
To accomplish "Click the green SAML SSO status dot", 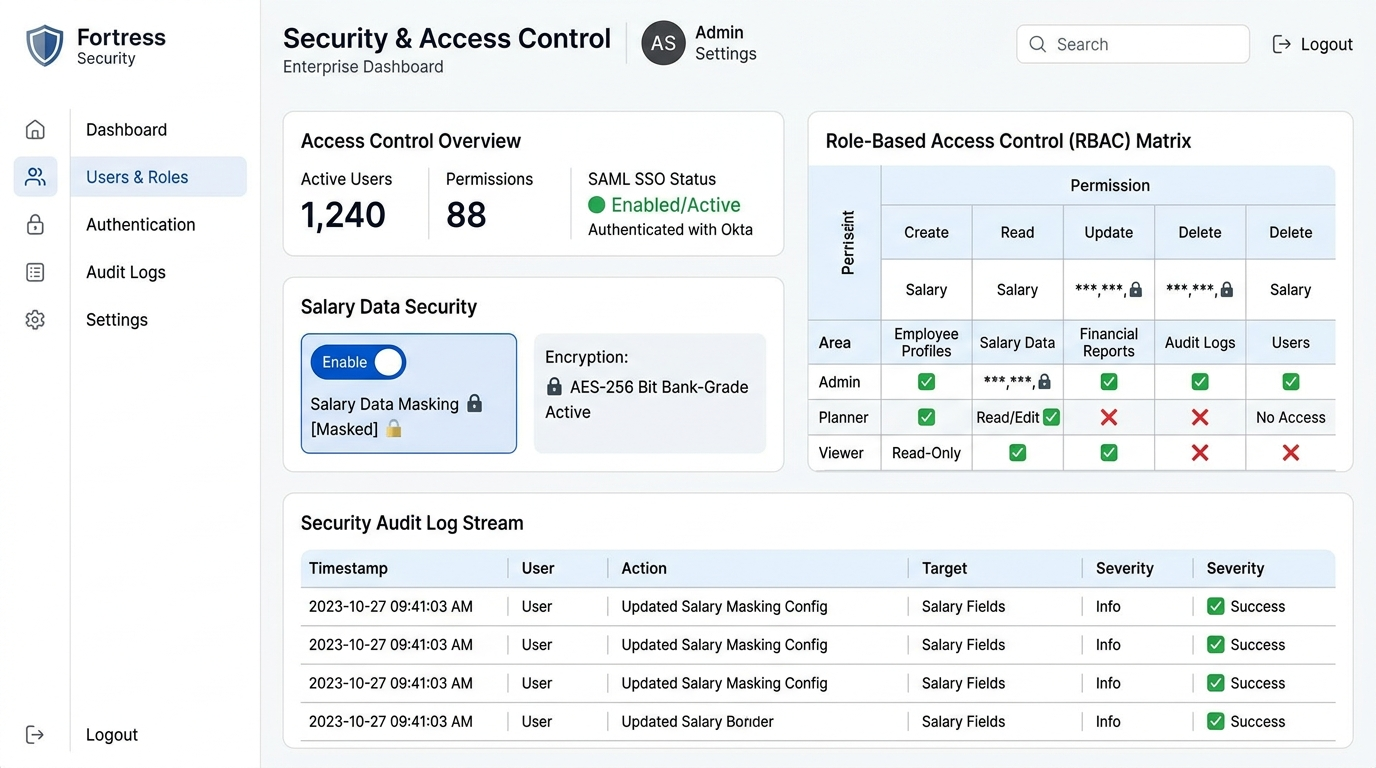I will (597, 205).
